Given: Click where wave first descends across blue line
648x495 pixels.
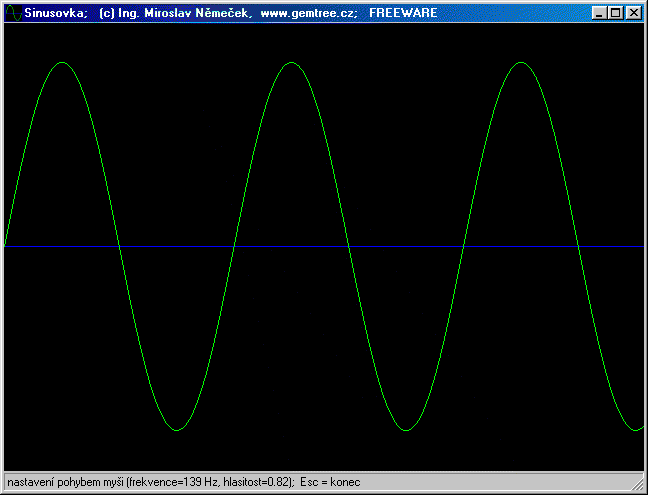Looking at the screenshot, I should [119, 246].
